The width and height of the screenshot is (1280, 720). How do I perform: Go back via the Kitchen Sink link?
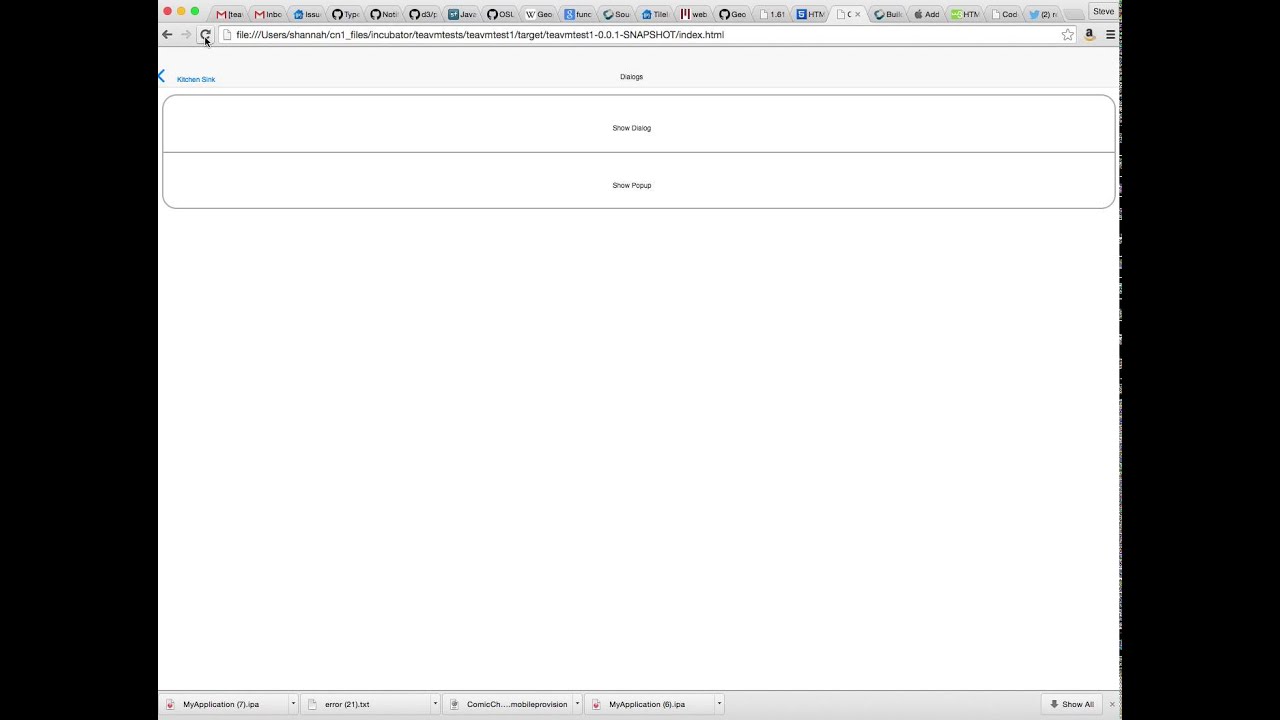pyautogui.click(x=196, y=79)
